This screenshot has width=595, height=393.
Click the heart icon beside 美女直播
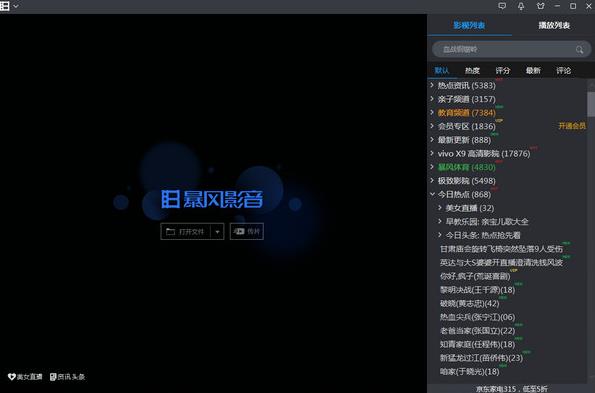coord(12,377)
